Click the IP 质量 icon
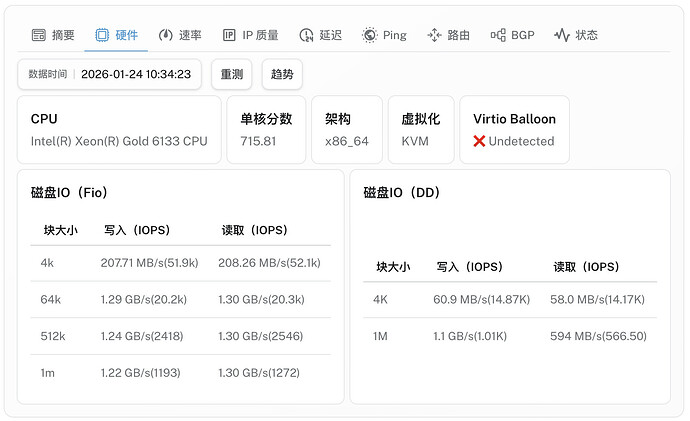 pos(229,35)
